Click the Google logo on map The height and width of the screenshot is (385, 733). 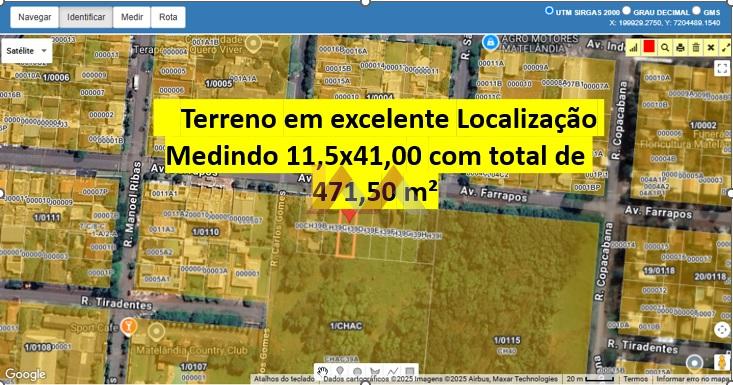pyautogui.click(x=25, y=374)
